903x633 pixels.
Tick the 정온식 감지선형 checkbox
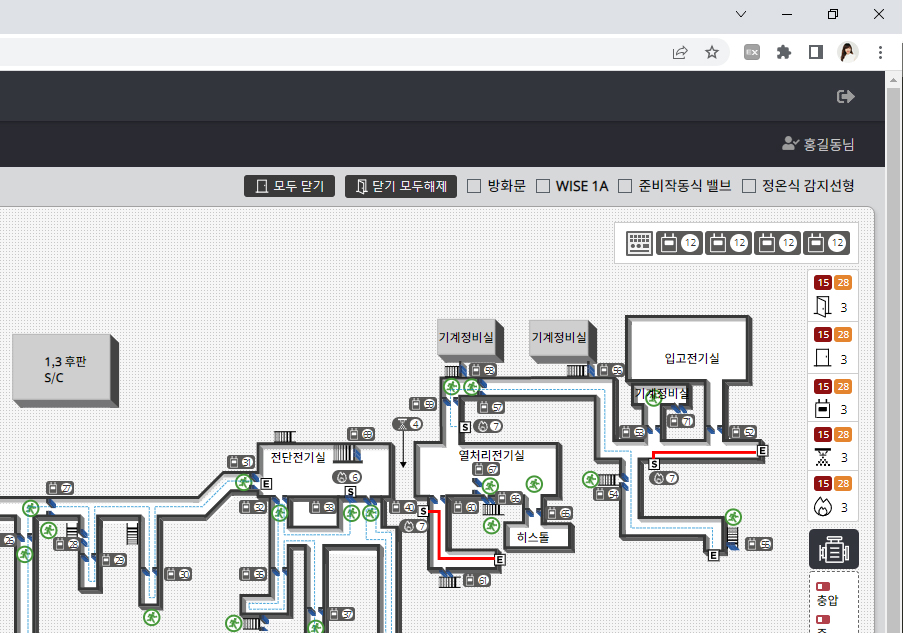pos(748,186)
